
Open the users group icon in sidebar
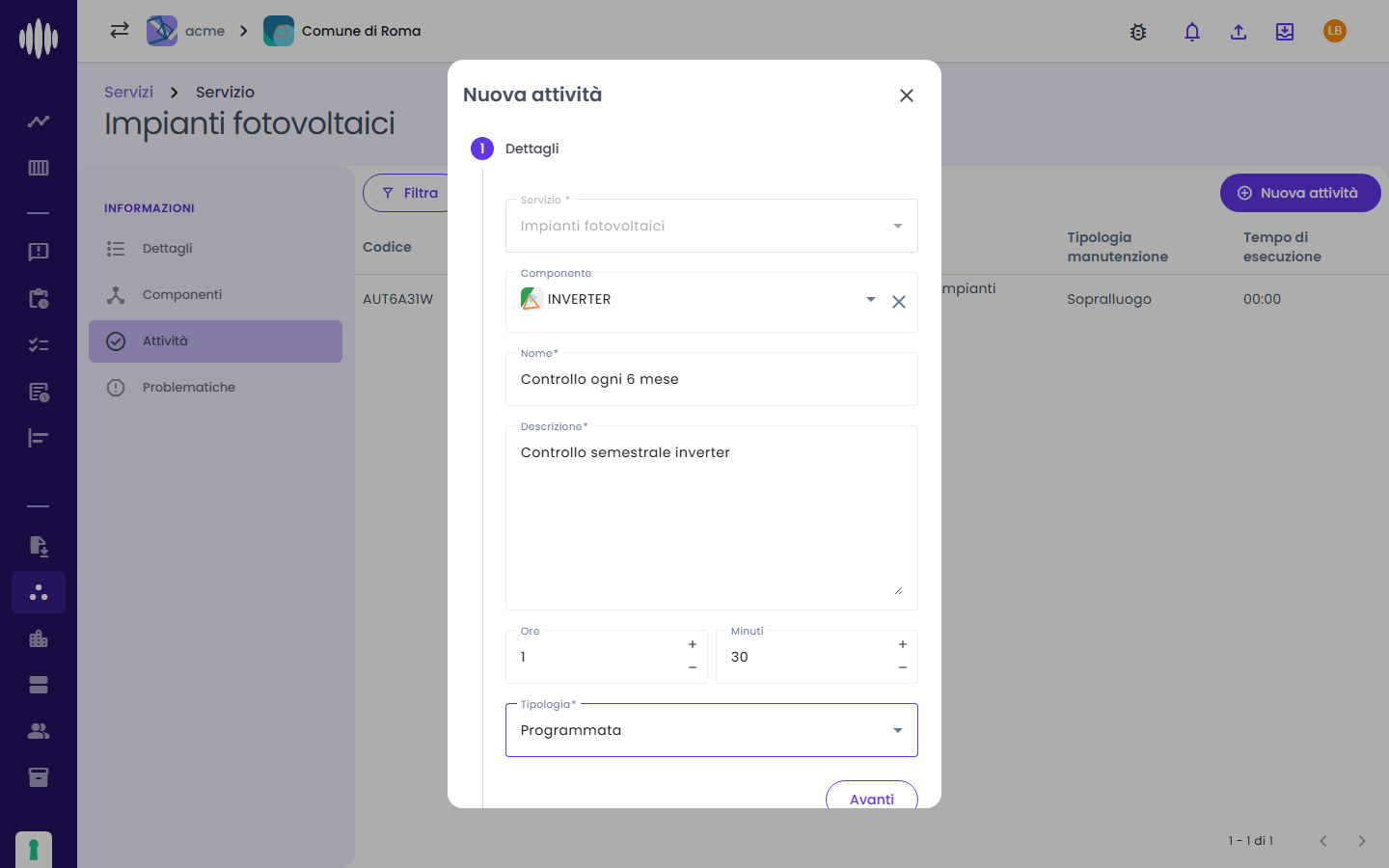point(39,731)
